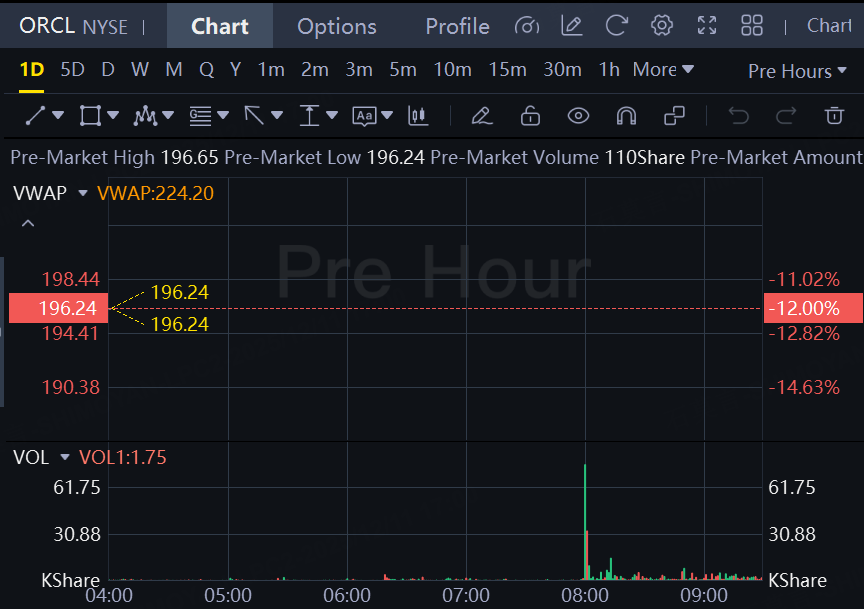
Task: Switch to the Chart tab
Action: [x=220, y=26]
